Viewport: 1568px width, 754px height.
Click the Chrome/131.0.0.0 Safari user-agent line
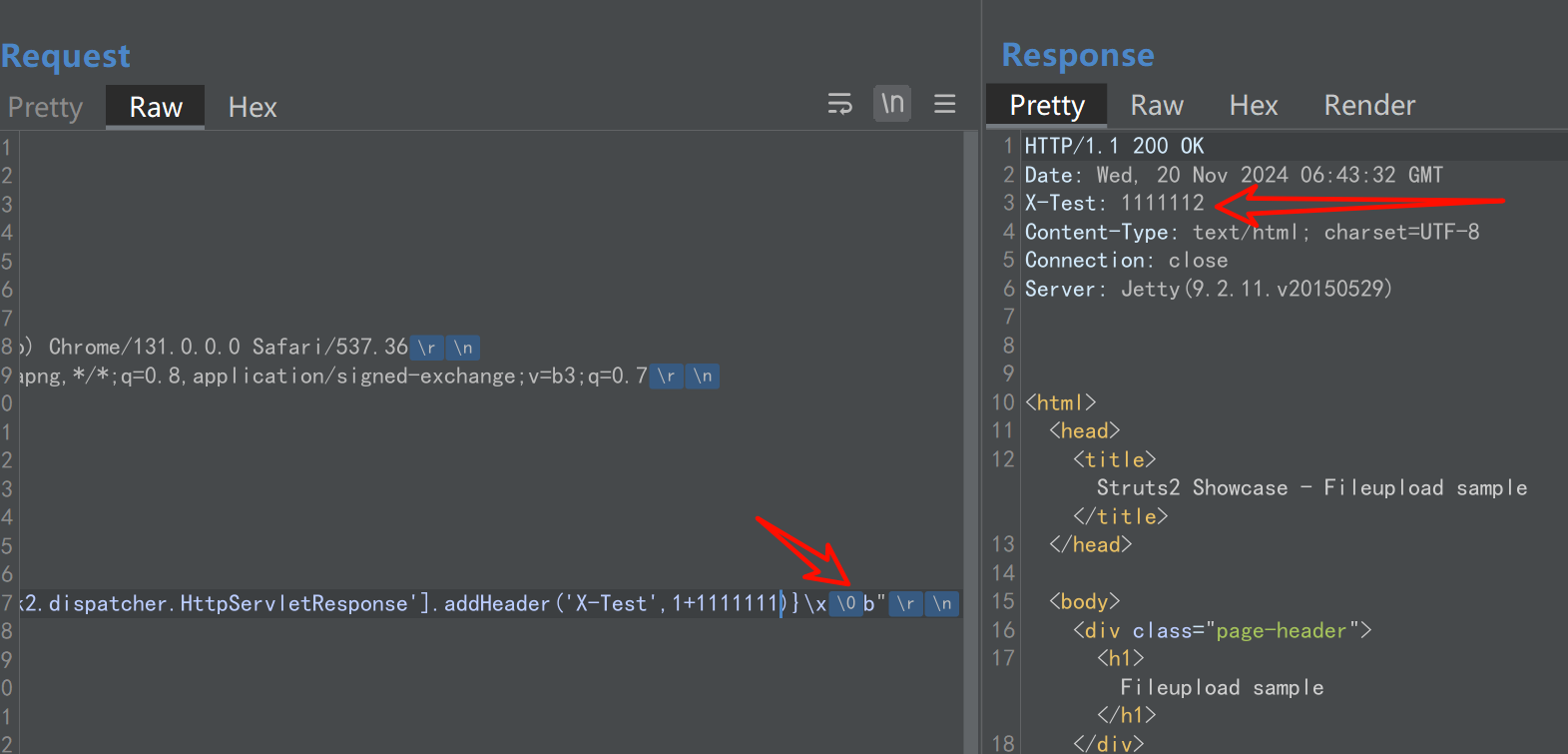[249, 347]
